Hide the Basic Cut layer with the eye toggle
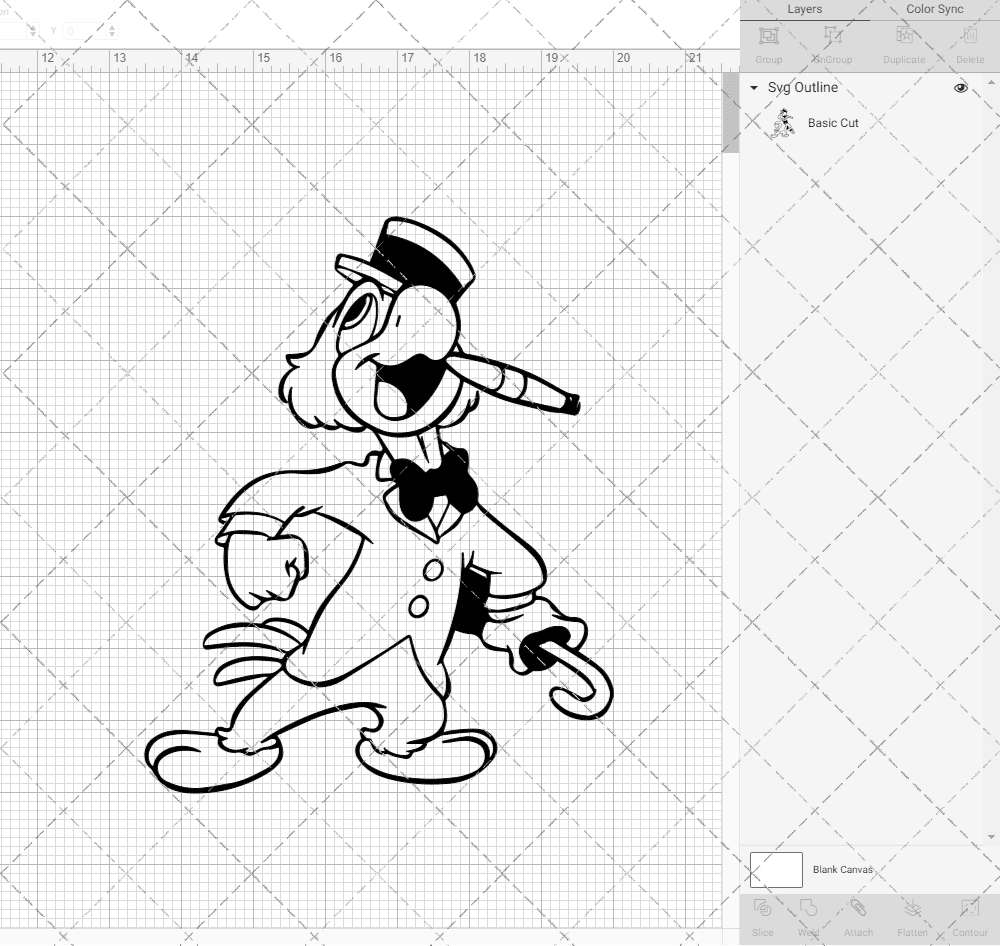The image size is (1000, 946). click(x=960, y=123)
